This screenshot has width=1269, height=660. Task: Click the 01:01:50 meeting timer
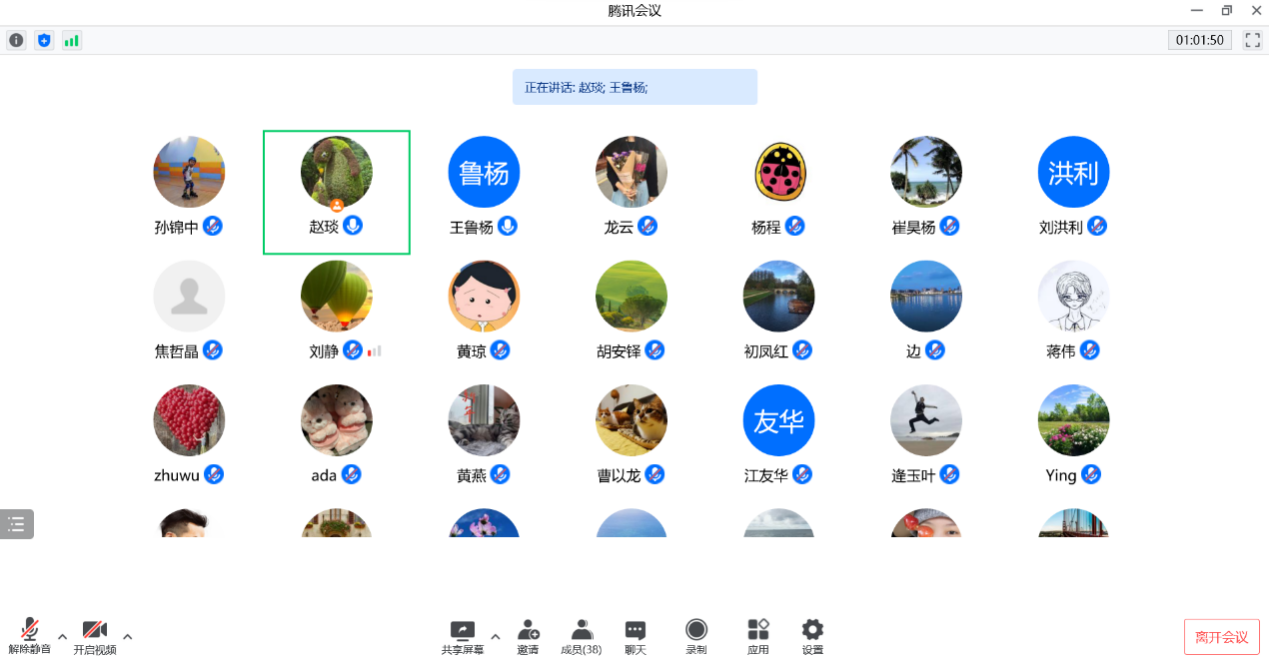coord(1200,40)
